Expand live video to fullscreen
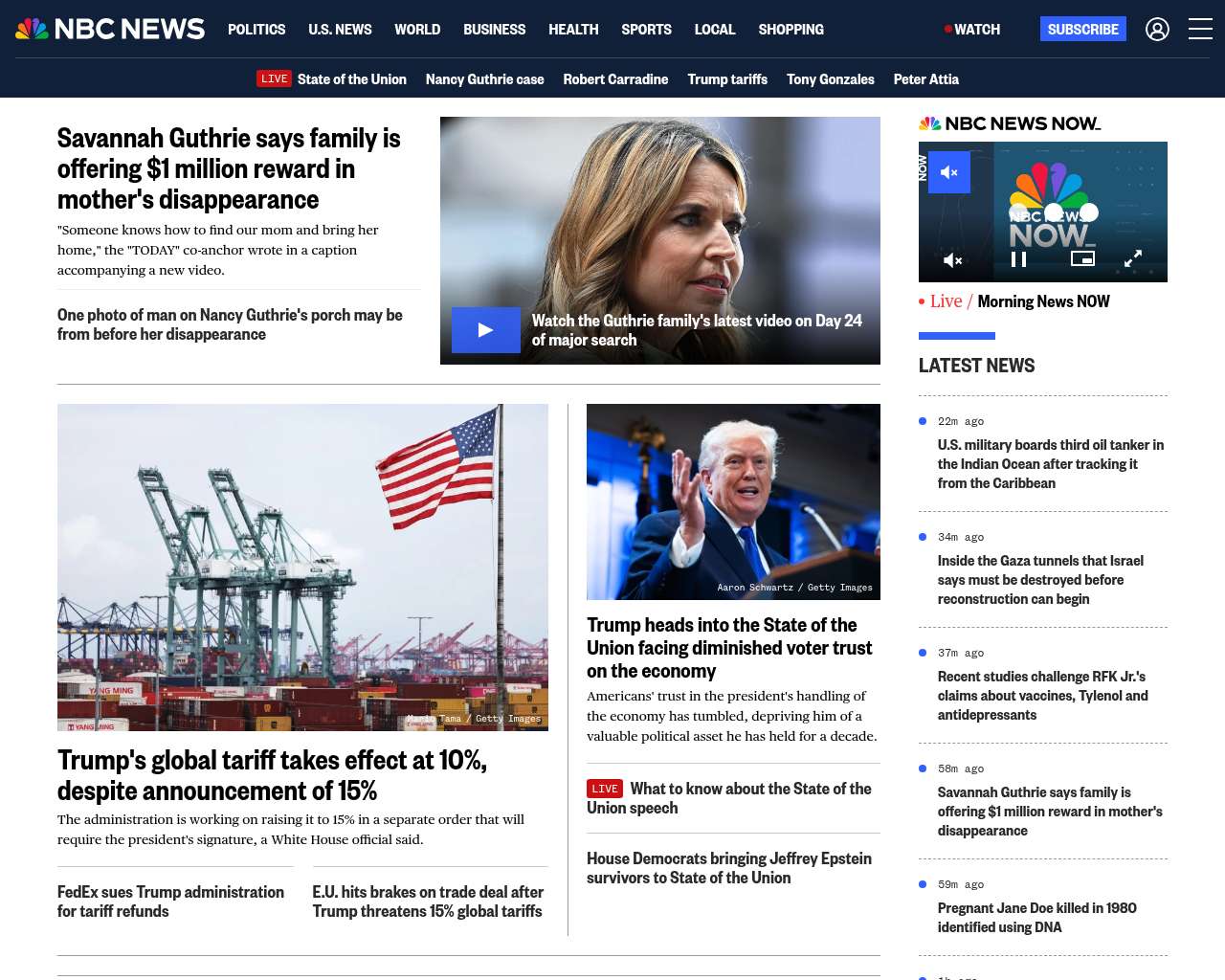Image resolution: width=1225 pixels, height=980 pixels. click(x=1132, y=259)
